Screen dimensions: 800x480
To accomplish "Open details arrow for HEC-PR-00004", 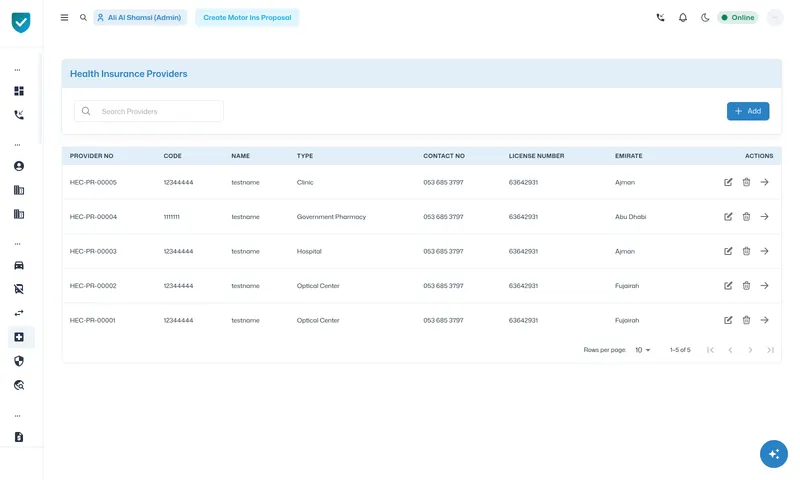I will coord(764,217).
